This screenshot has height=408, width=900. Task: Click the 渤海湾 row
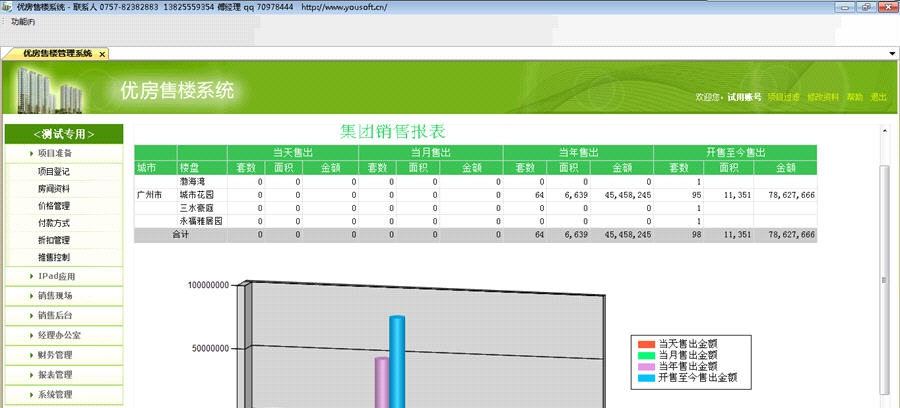475,181
